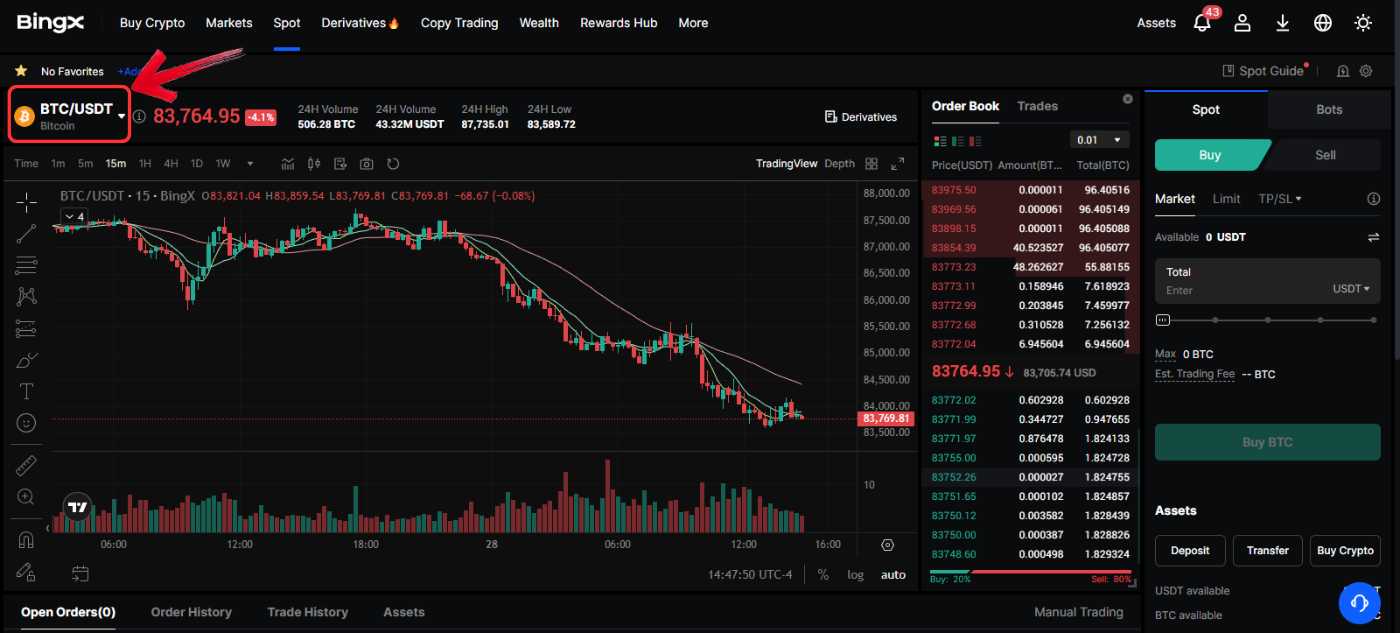The image size is (1400, 633).
Task: Show bids-only order book view
Action: 958,141
